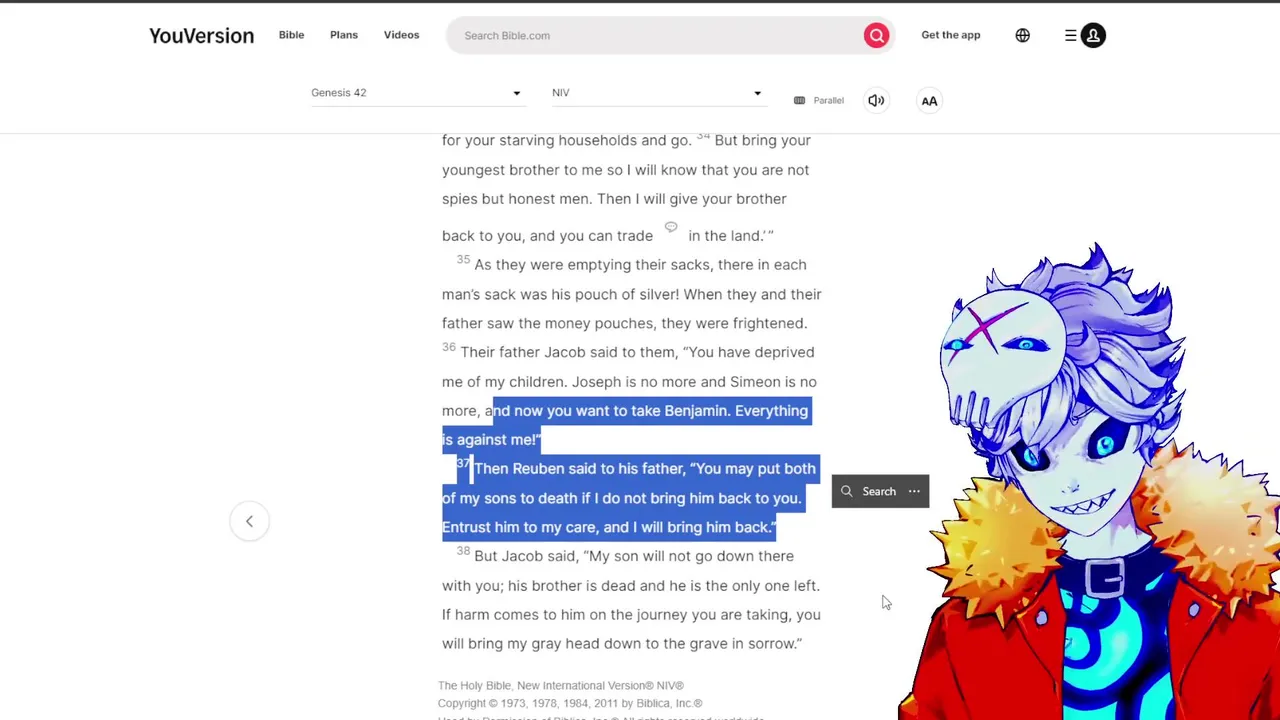Click the text 'Their father Jacob said to them'
The width and height of the screenshot is (1280, 720).
(568, 352)
